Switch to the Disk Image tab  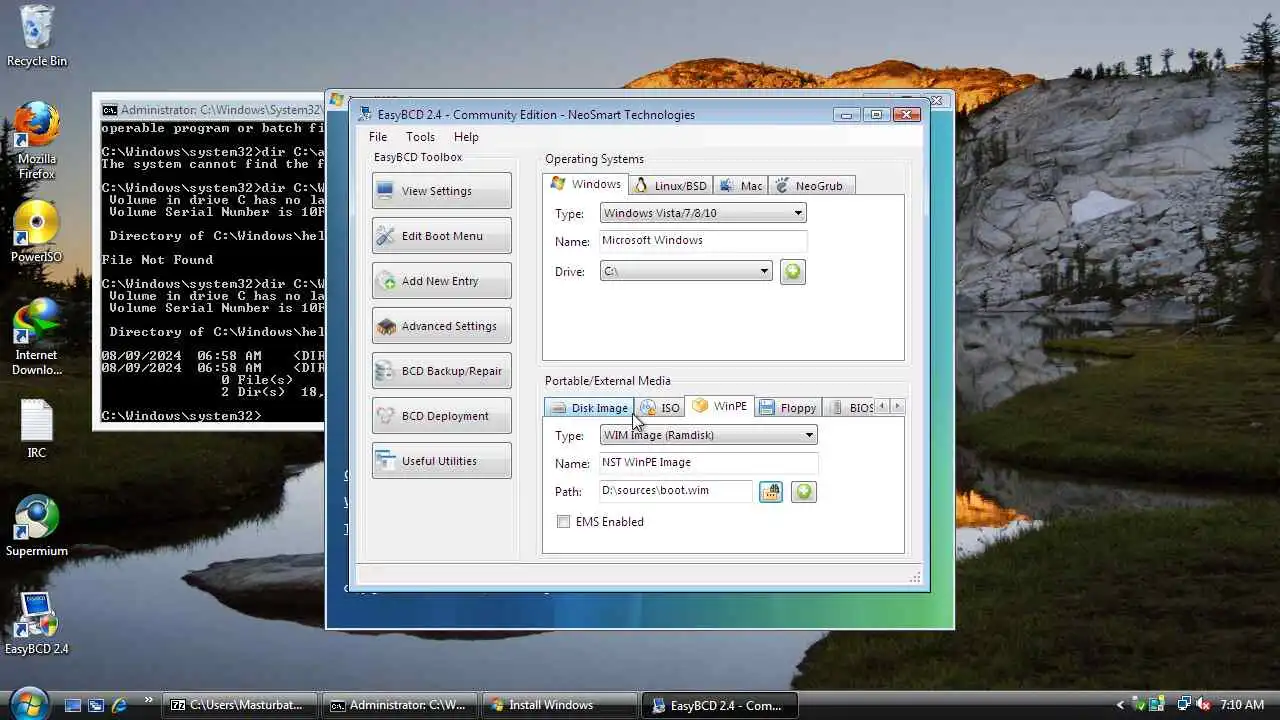pos(588,408)
